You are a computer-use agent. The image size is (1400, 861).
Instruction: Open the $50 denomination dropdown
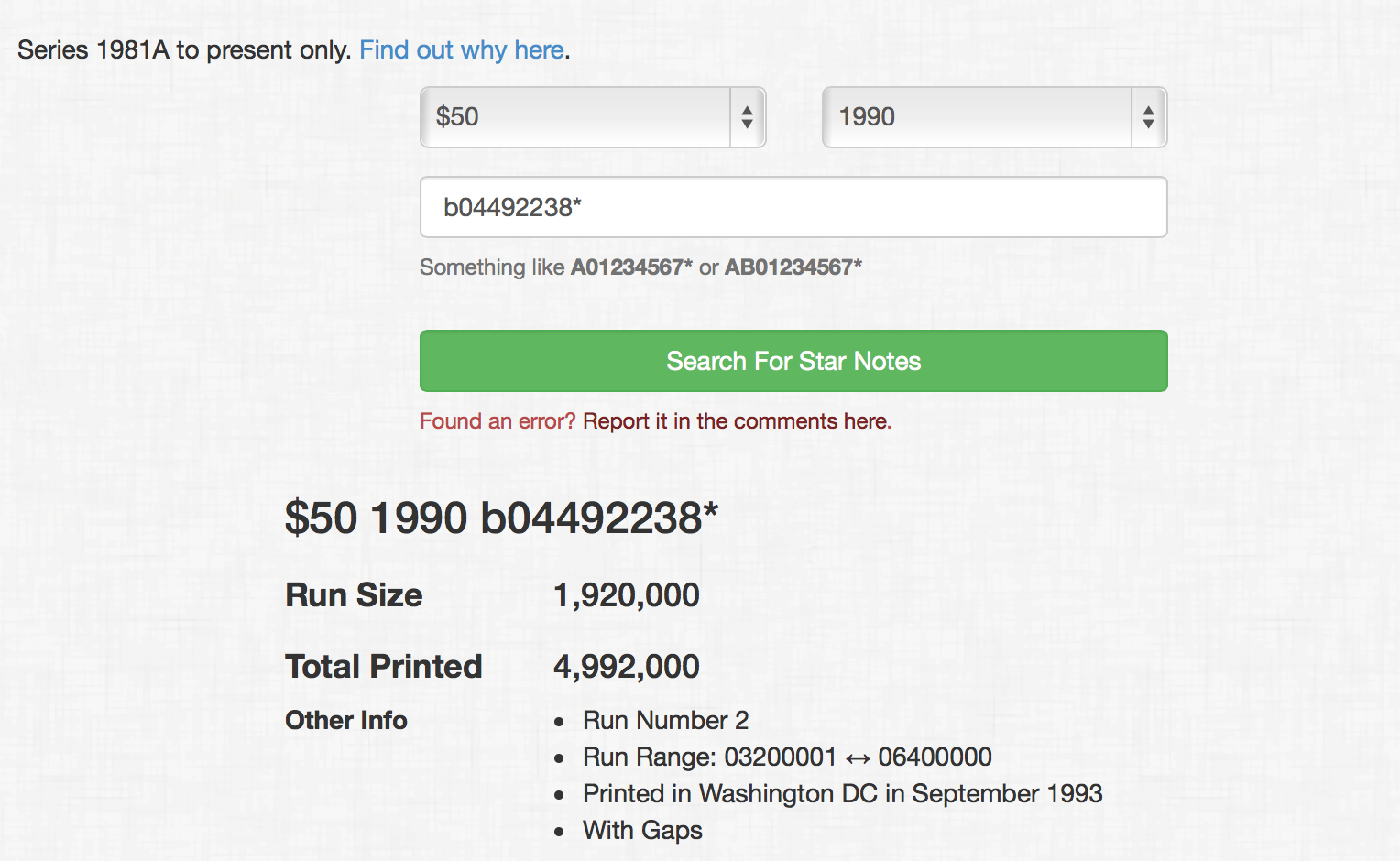click(x=593, y=117)
